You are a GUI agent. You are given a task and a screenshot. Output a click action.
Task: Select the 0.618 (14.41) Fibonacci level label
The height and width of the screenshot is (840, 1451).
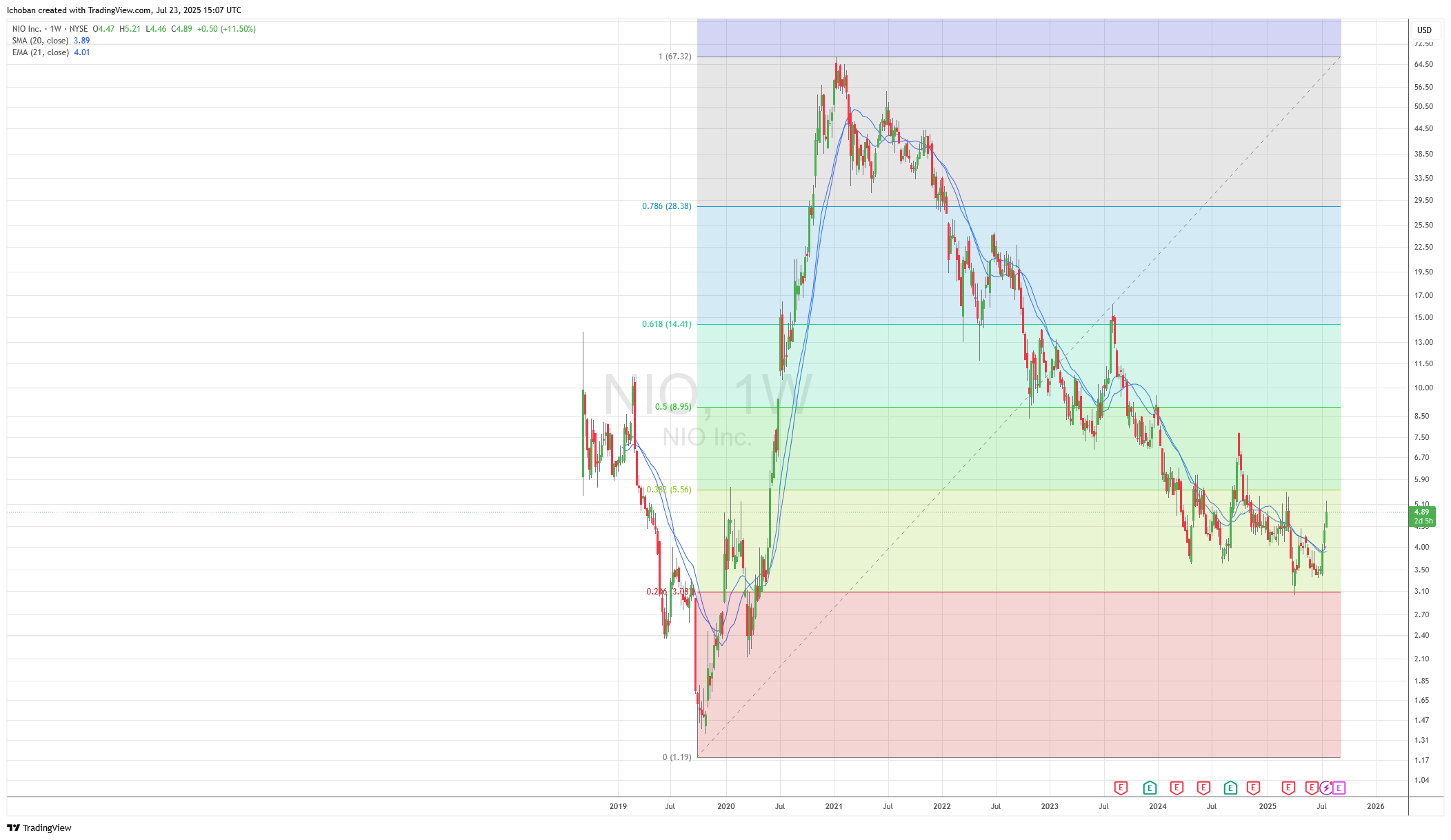tap(666, 324)
